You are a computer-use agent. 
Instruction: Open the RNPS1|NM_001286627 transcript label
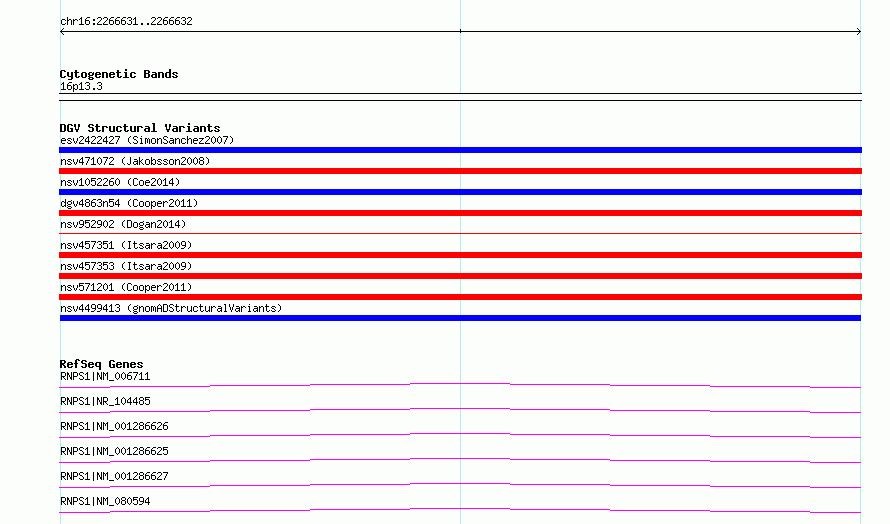click(x=114, y=476)
